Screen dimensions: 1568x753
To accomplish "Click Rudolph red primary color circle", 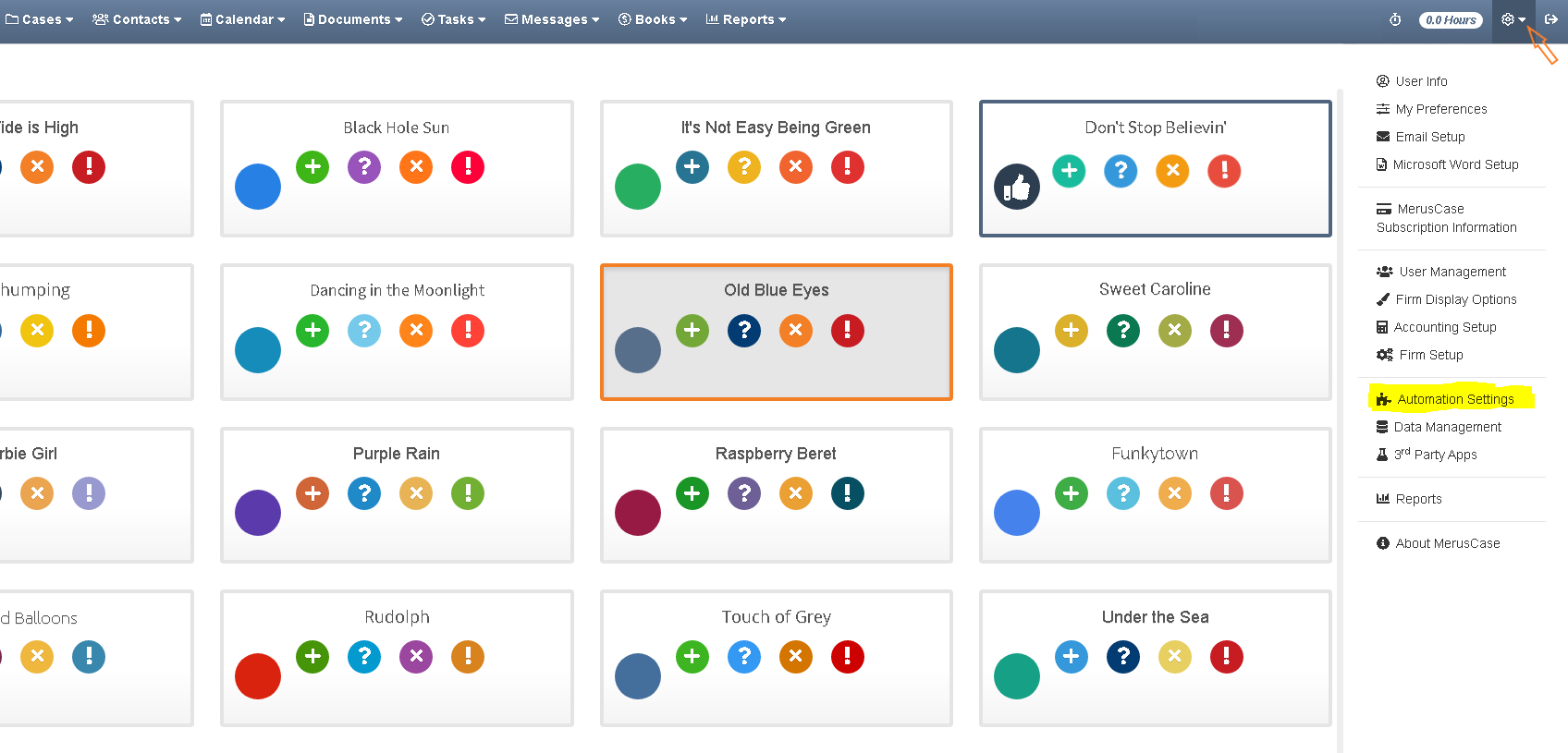I will [x=258, y=676].
